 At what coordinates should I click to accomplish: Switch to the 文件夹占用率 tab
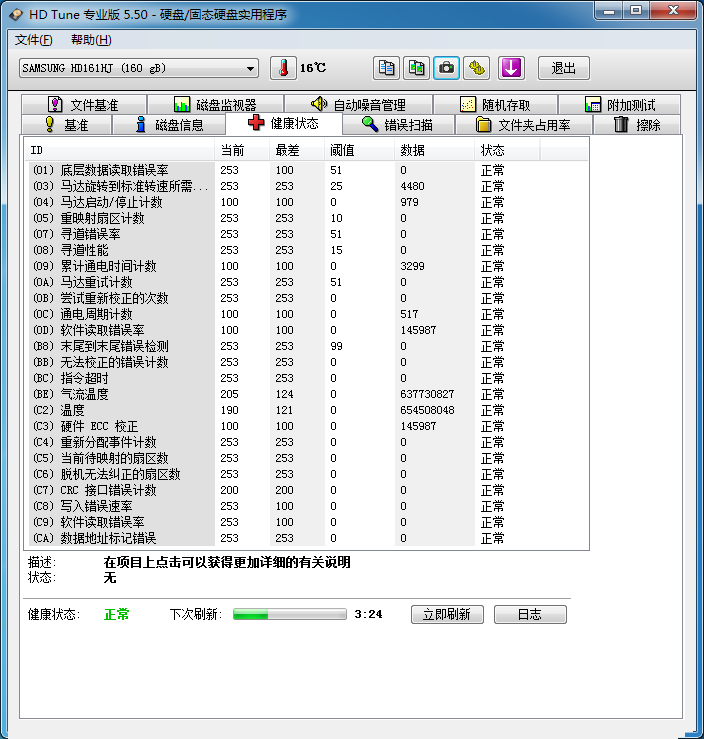[524, 124]
